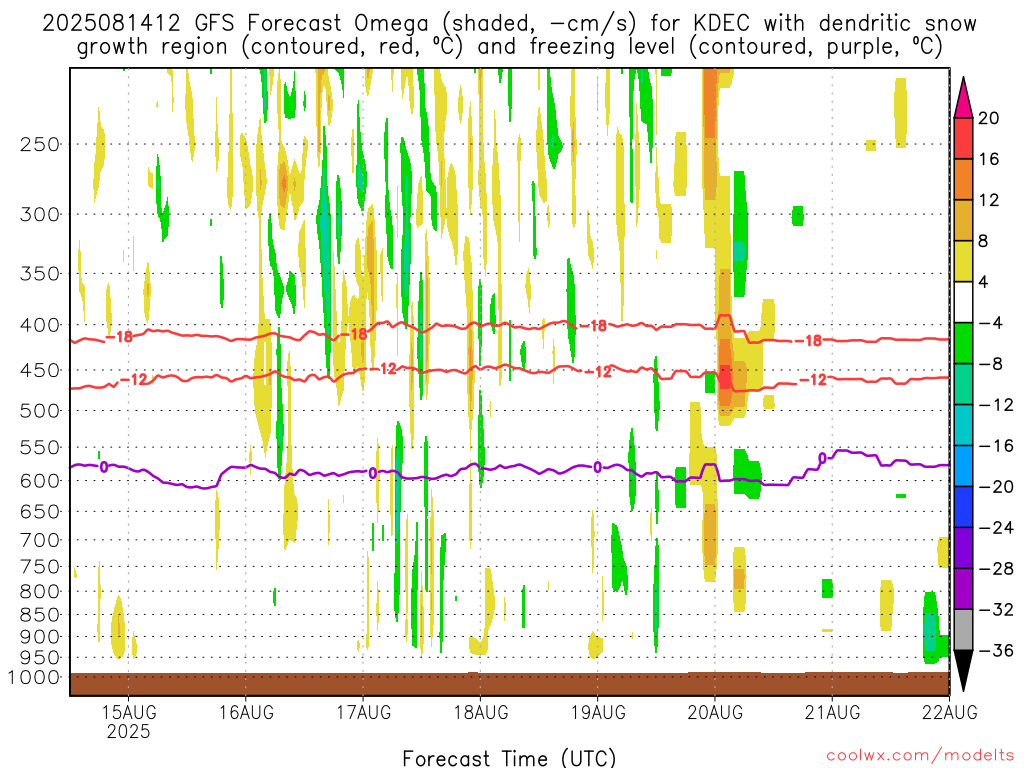Click the 21AUG time axis label
This screenshot has height=768, width=1024.
pos(832,712)
